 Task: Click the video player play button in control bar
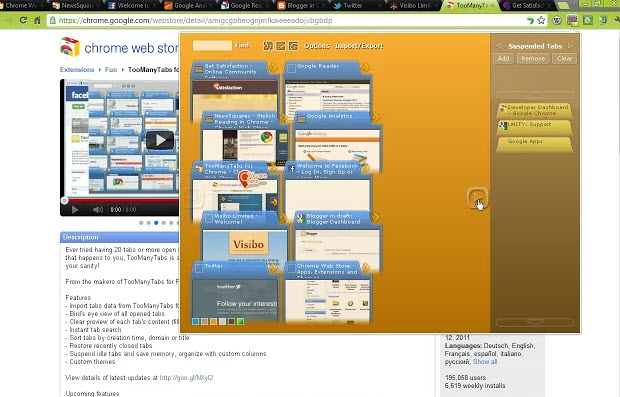[x=75, y=210]
